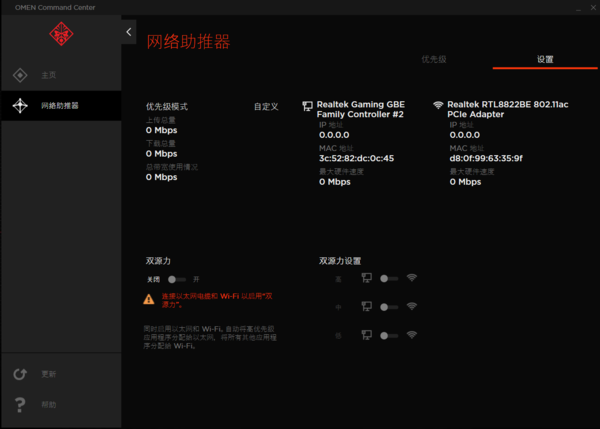Toggle the 高 priority Ethernet/Wi-Fi switch
This screenshot has height=429, width=600.
[389, 279]
